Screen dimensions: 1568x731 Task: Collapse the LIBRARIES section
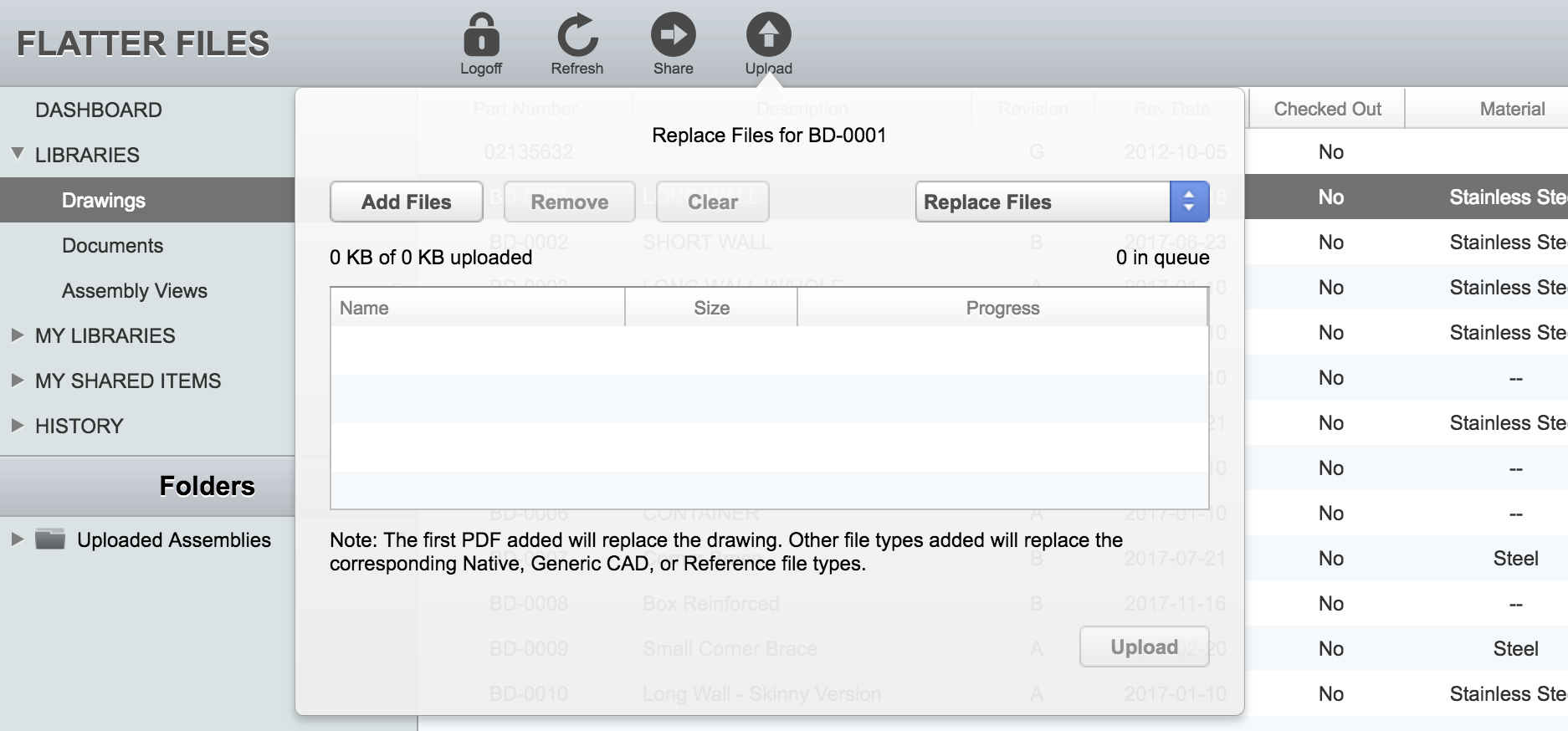18,155
